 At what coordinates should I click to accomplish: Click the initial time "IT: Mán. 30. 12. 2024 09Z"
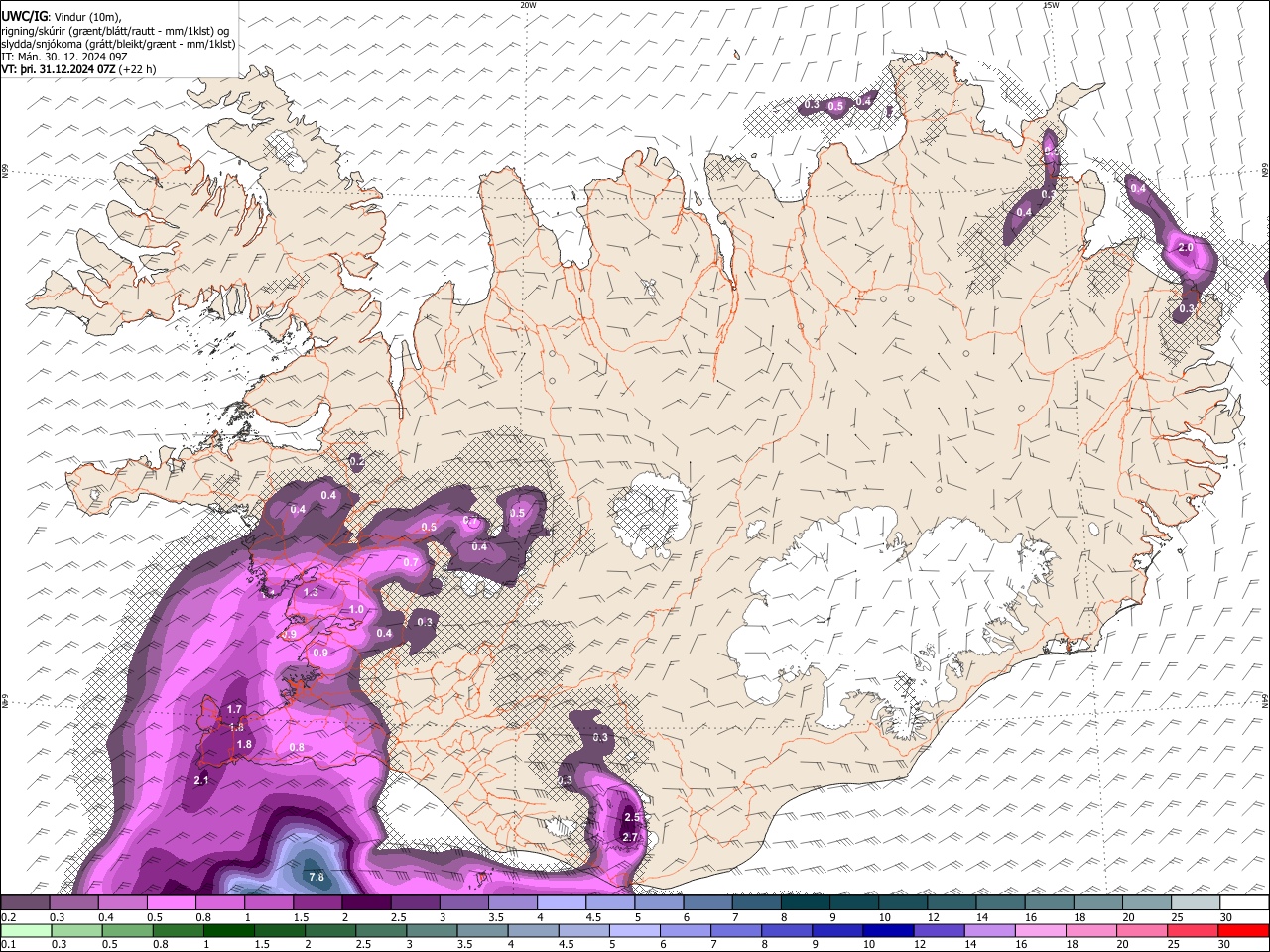click(64, 57)
